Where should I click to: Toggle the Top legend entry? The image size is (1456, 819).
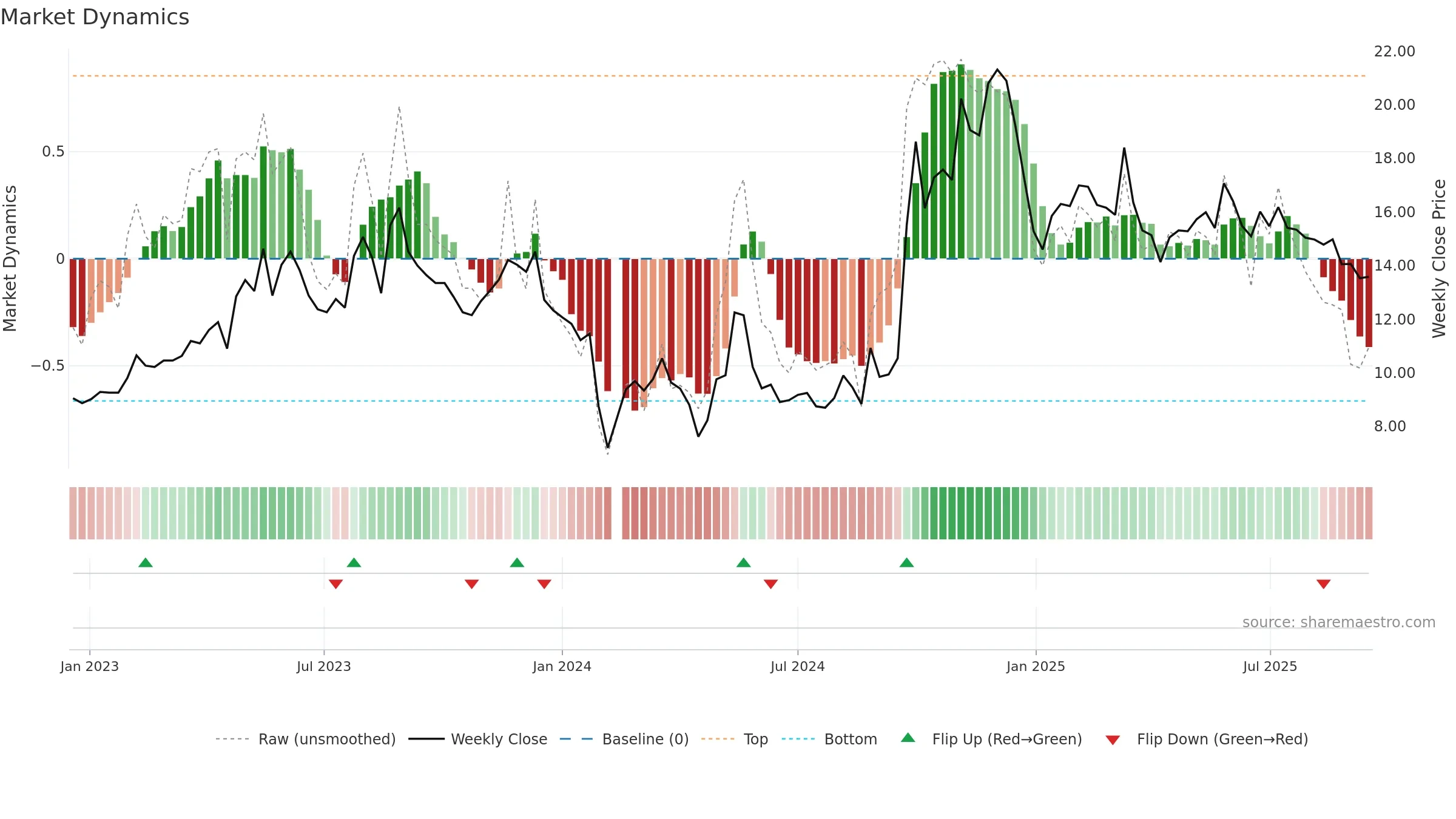point(735,739)
